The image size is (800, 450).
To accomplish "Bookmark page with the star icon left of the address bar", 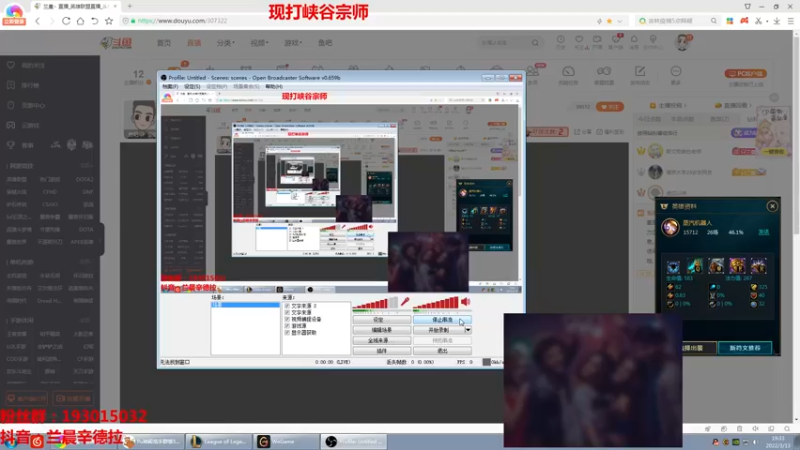I will 109,21.
